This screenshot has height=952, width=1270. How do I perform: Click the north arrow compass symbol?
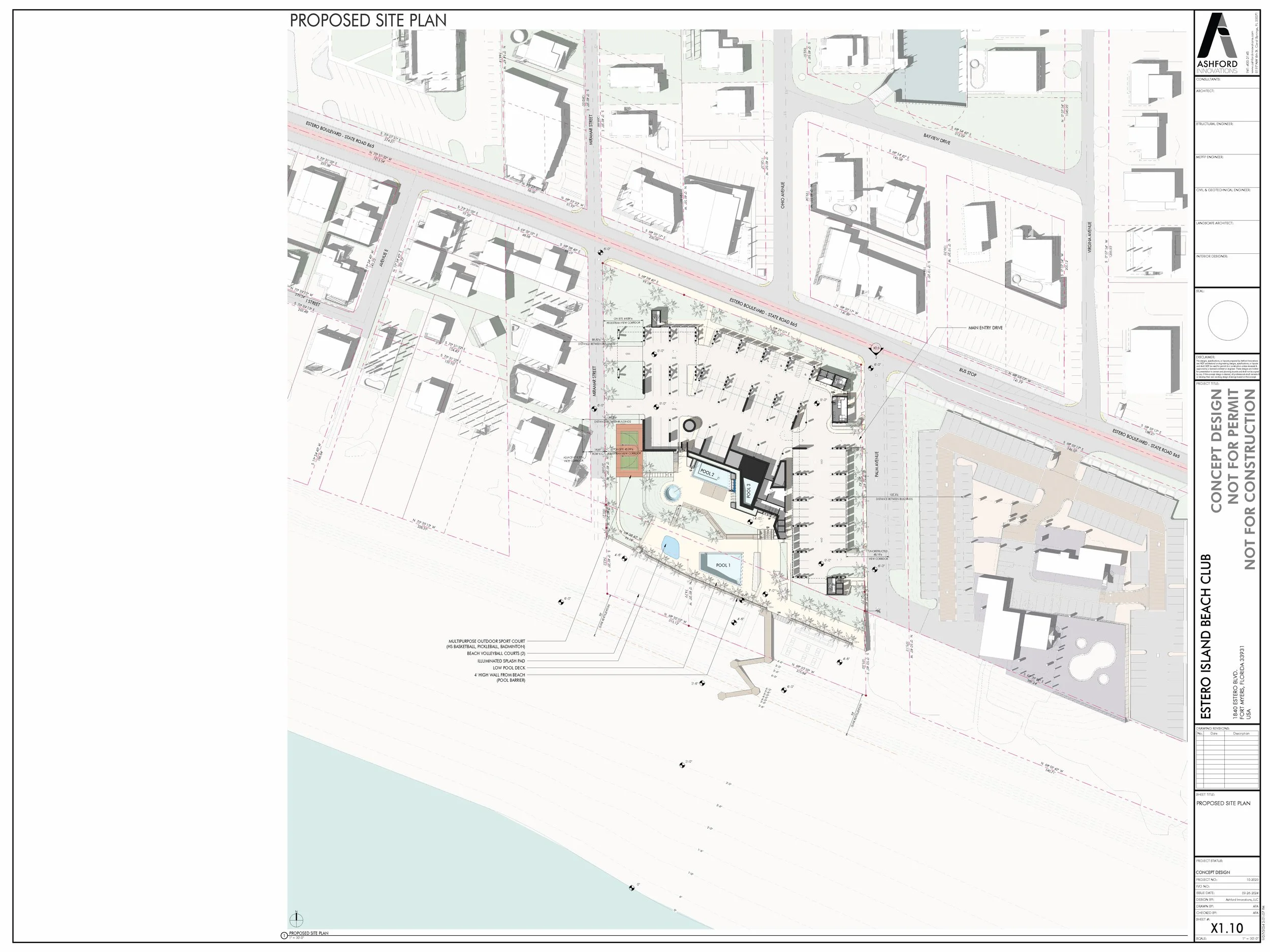[x=296, y=920]
